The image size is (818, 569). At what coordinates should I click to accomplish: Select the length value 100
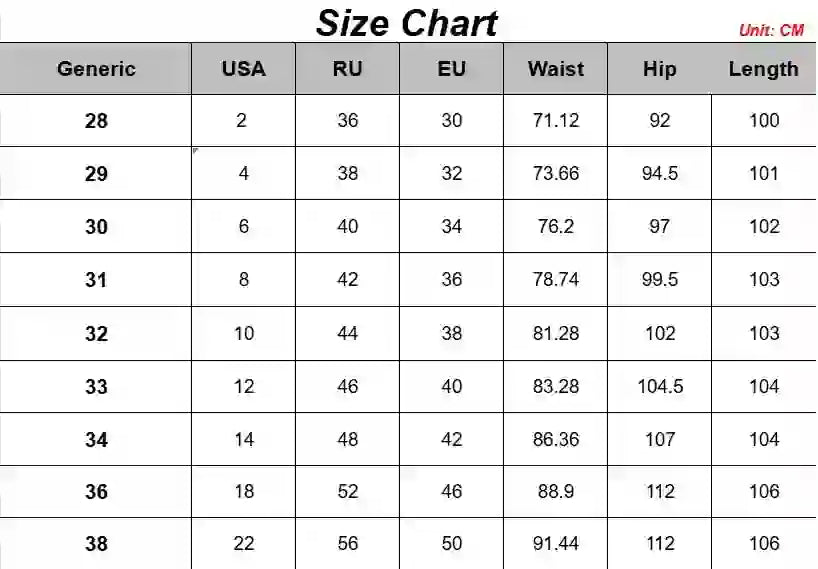point(764,120)
